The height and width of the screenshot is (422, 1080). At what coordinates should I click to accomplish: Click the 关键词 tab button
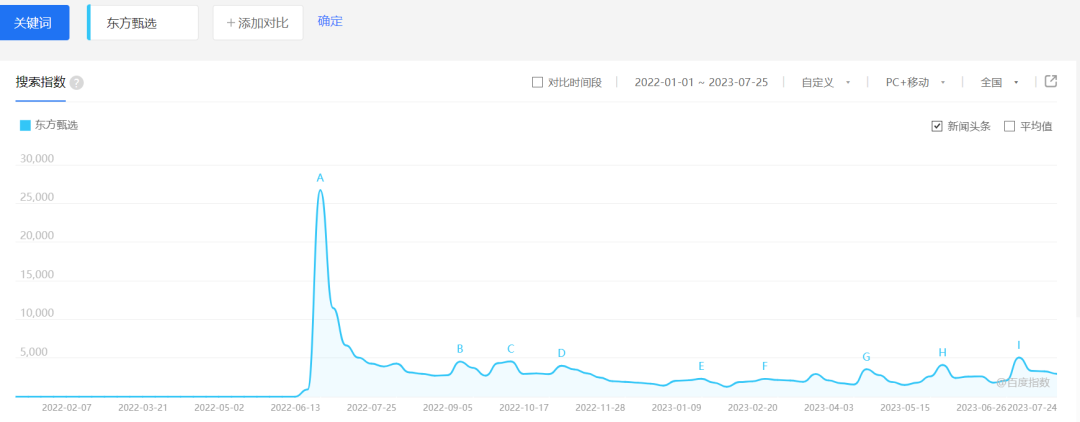(x=35, y=22)
